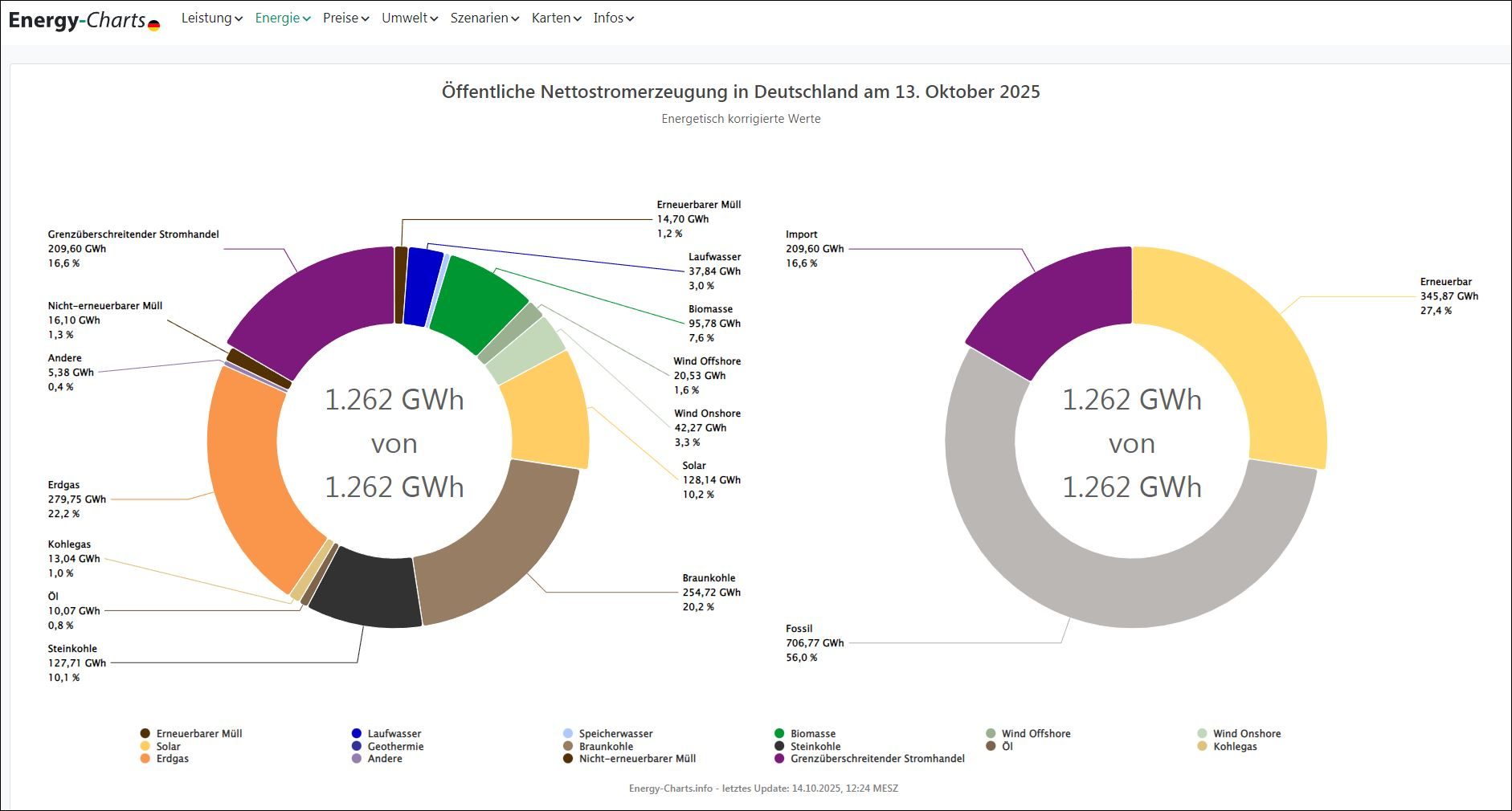The image size is (1512, 811).
Task: Click the Energy-Charts logo with German flag
Action: tap(84, 20)
